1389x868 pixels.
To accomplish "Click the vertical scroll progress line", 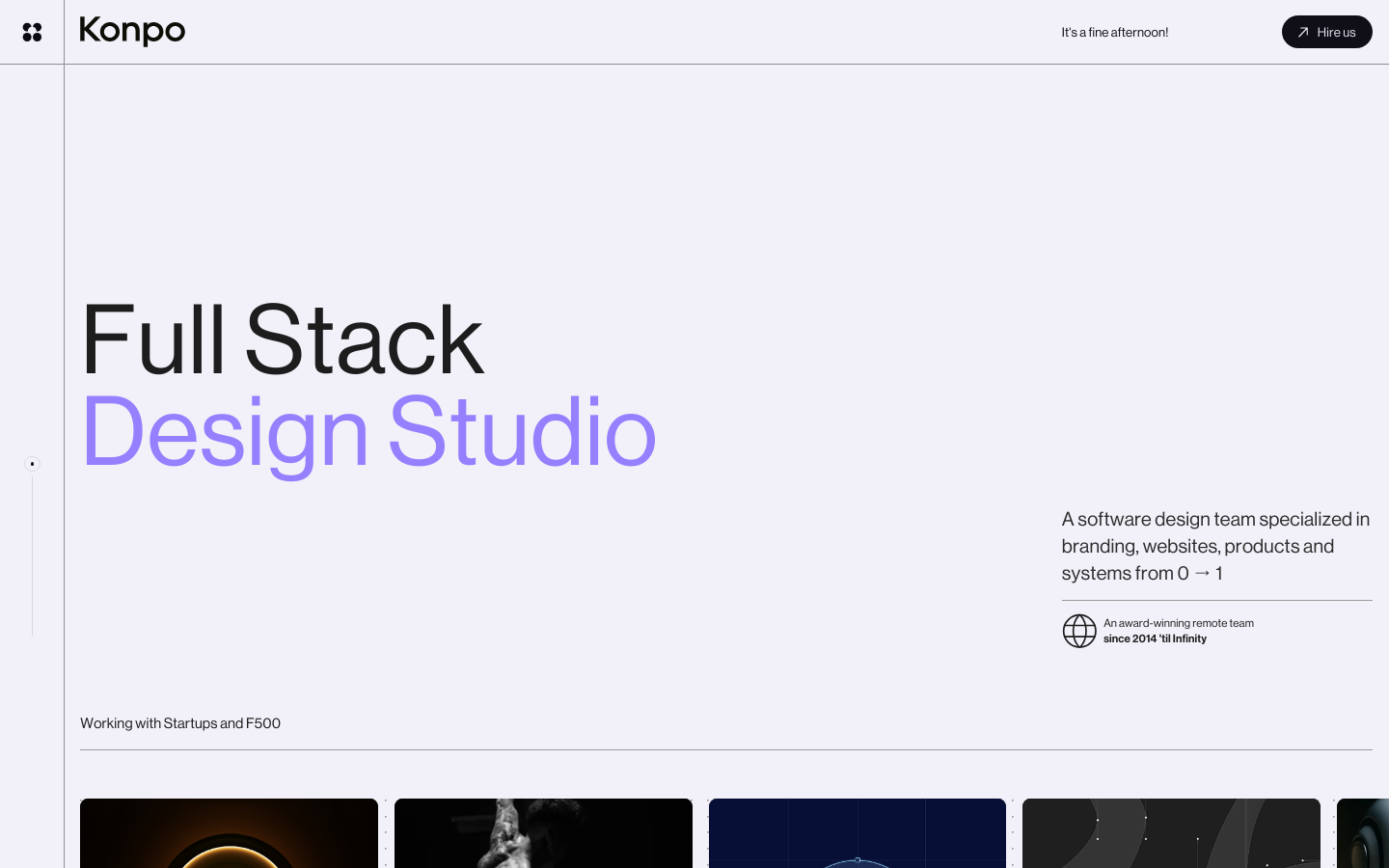I will (32, 559).
